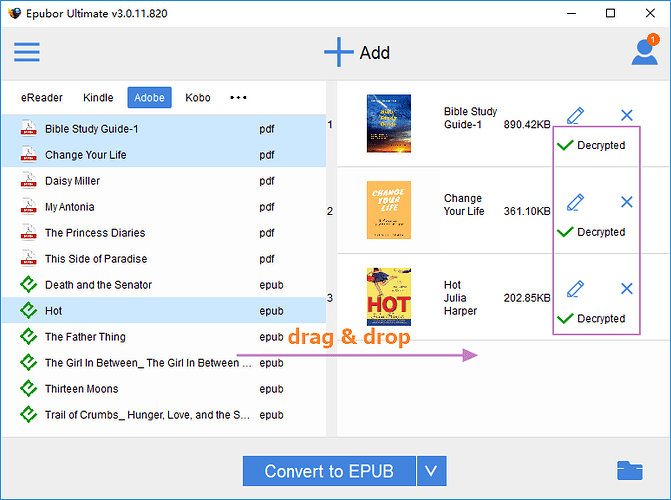The width and height of the screenshot is (671, 500).
Task: Click Decrypted status of Change Your Life
Action: 591,232
